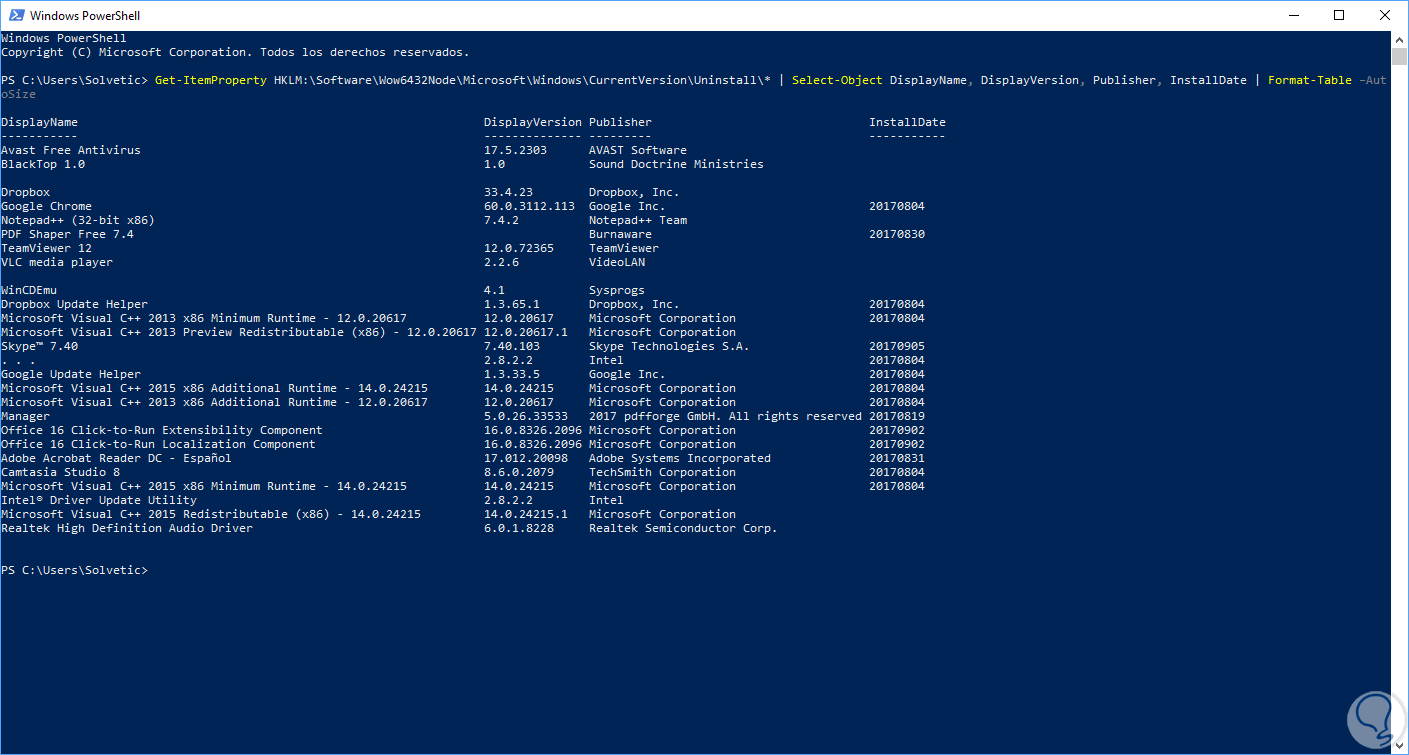
Task: Select the PDF Shaper Free 7.4 entry
Action: point(67,234)
